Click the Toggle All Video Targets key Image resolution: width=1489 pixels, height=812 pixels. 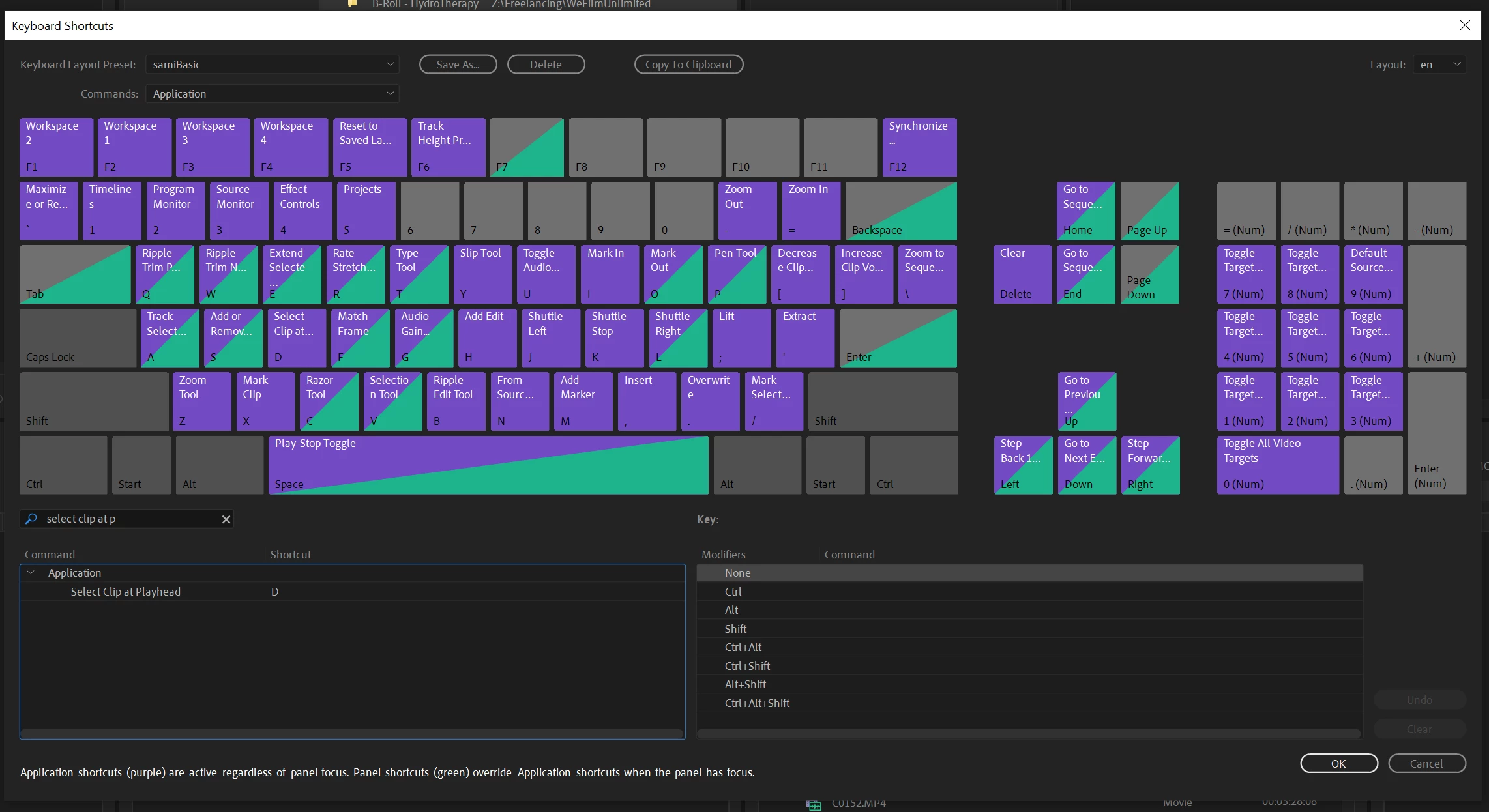point(1277,465)
